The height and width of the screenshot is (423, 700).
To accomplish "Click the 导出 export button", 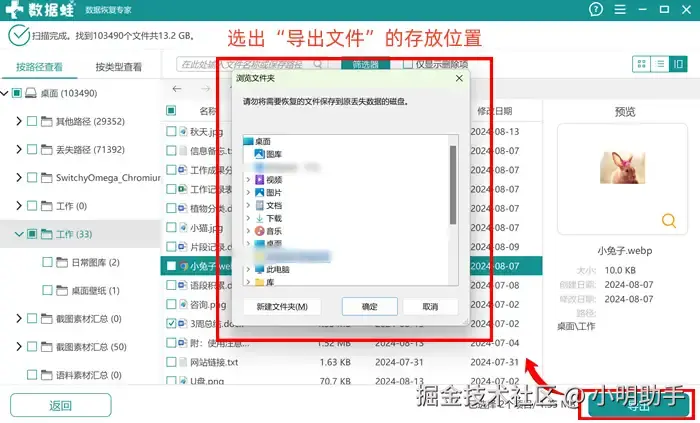I will click(639, 406).
